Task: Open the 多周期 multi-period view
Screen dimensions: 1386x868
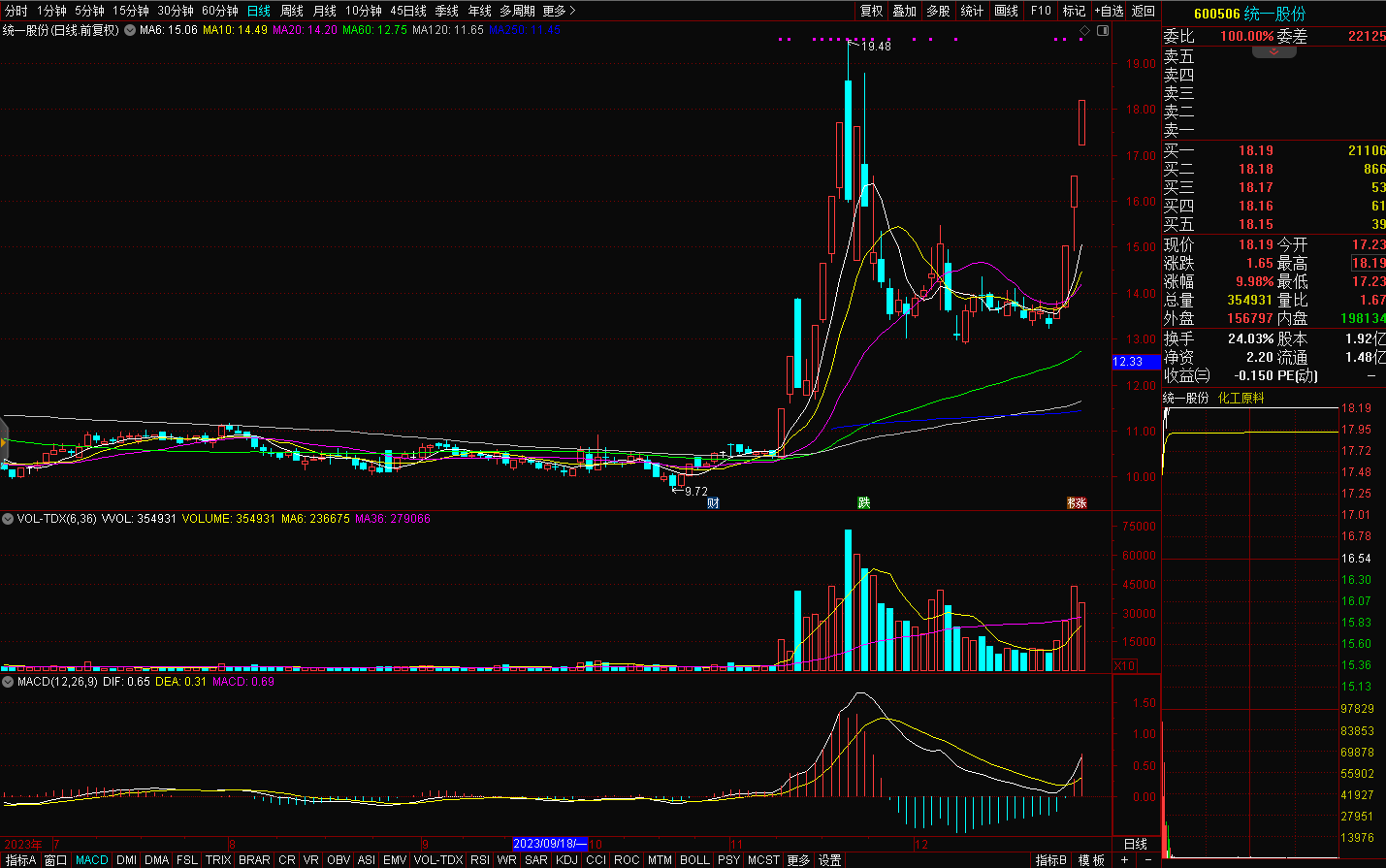Action: point(518,11)
